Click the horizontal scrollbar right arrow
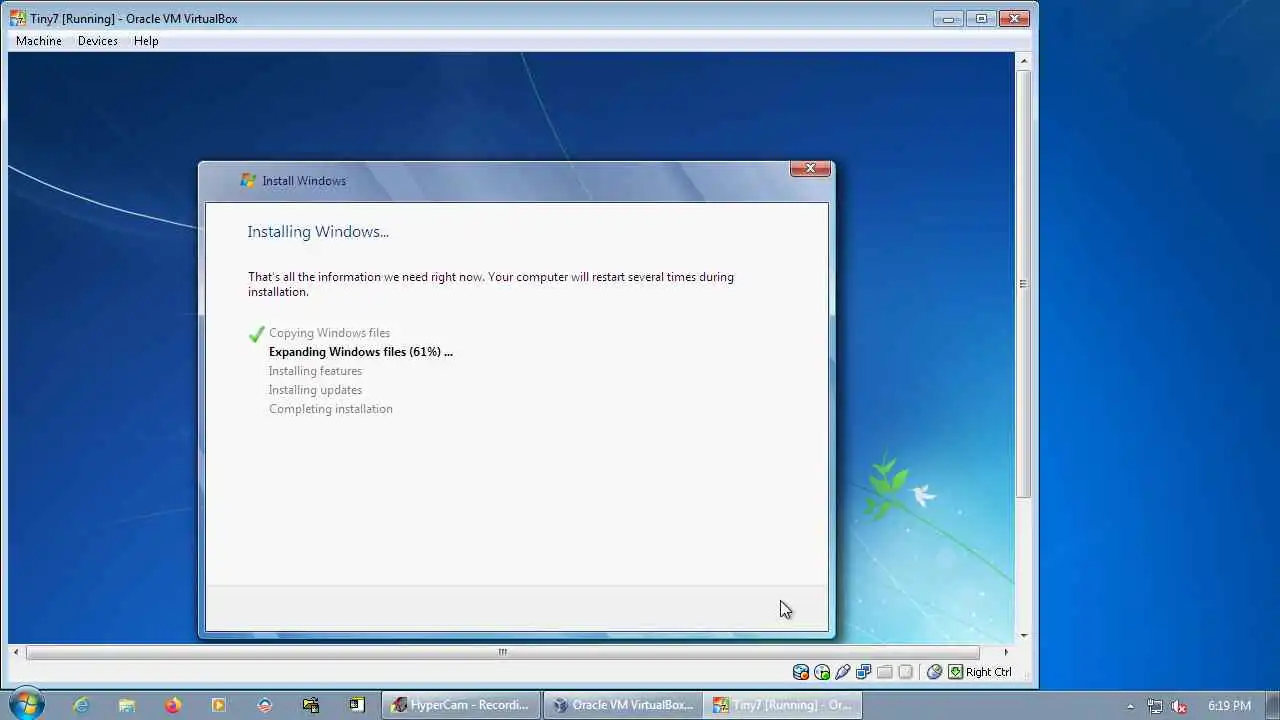Screen dimensions: 1280x720 click(1006, 652)
